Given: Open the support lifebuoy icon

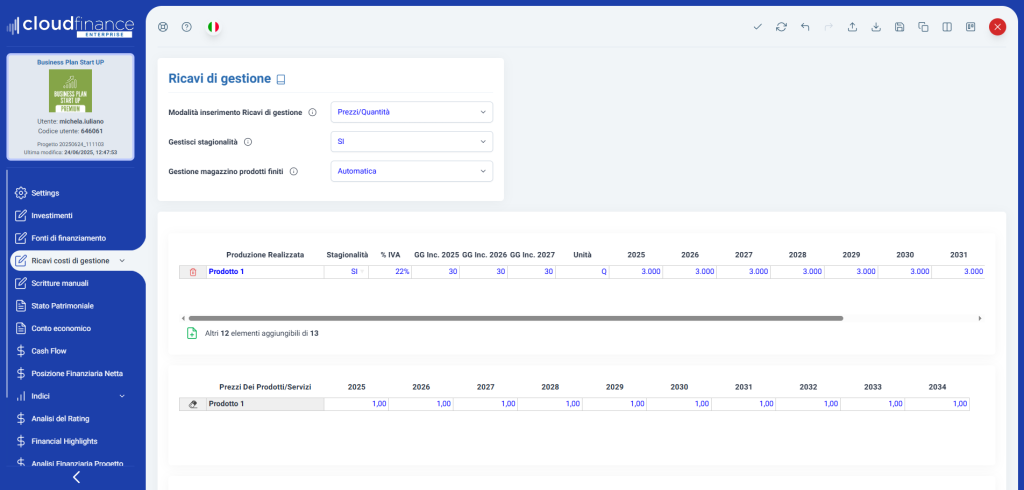Looking at the screenshot, I should tap(163, 27).
